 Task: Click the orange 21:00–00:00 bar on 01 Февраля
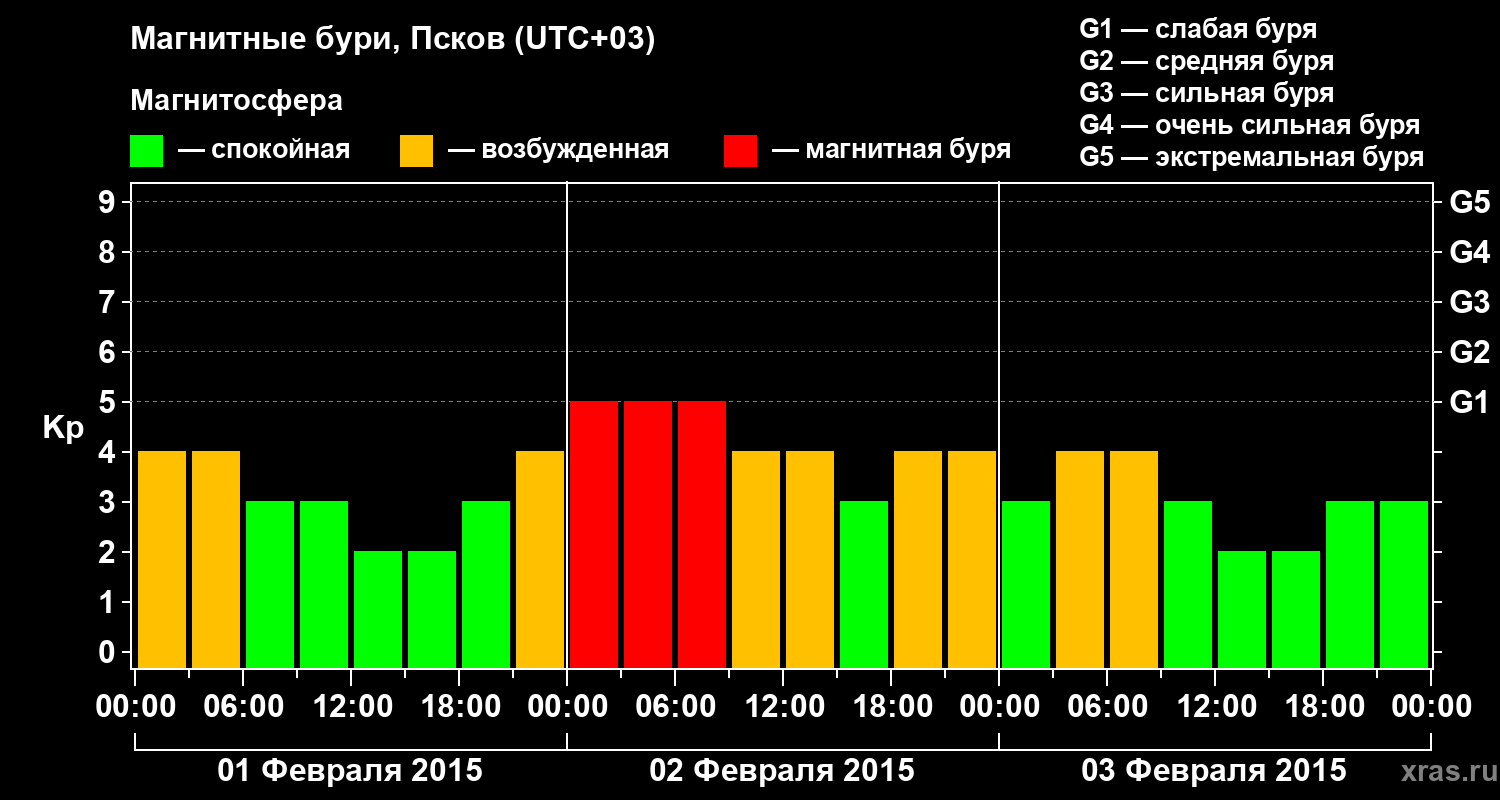pos(540,560)
